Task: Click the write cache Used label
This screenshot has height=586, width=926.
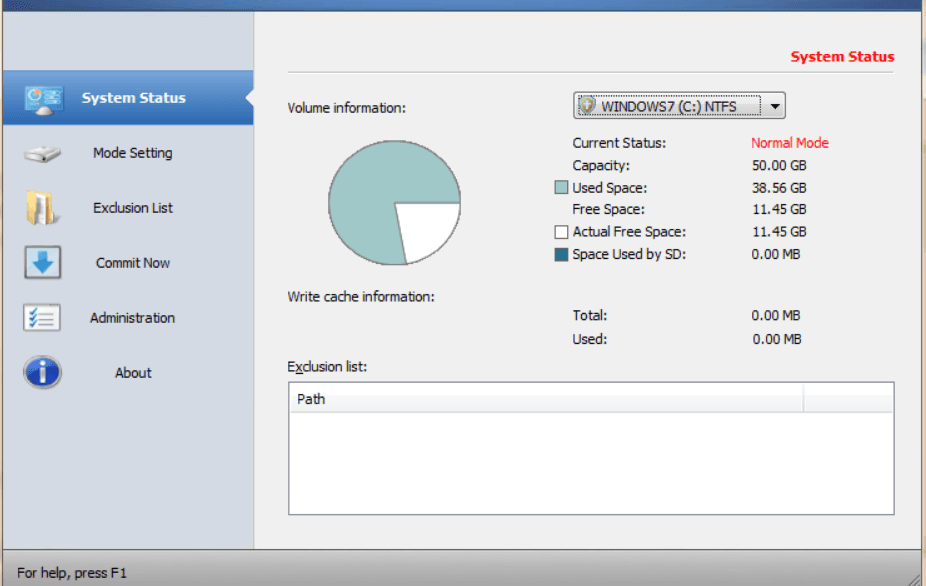Action: (589, 339)
